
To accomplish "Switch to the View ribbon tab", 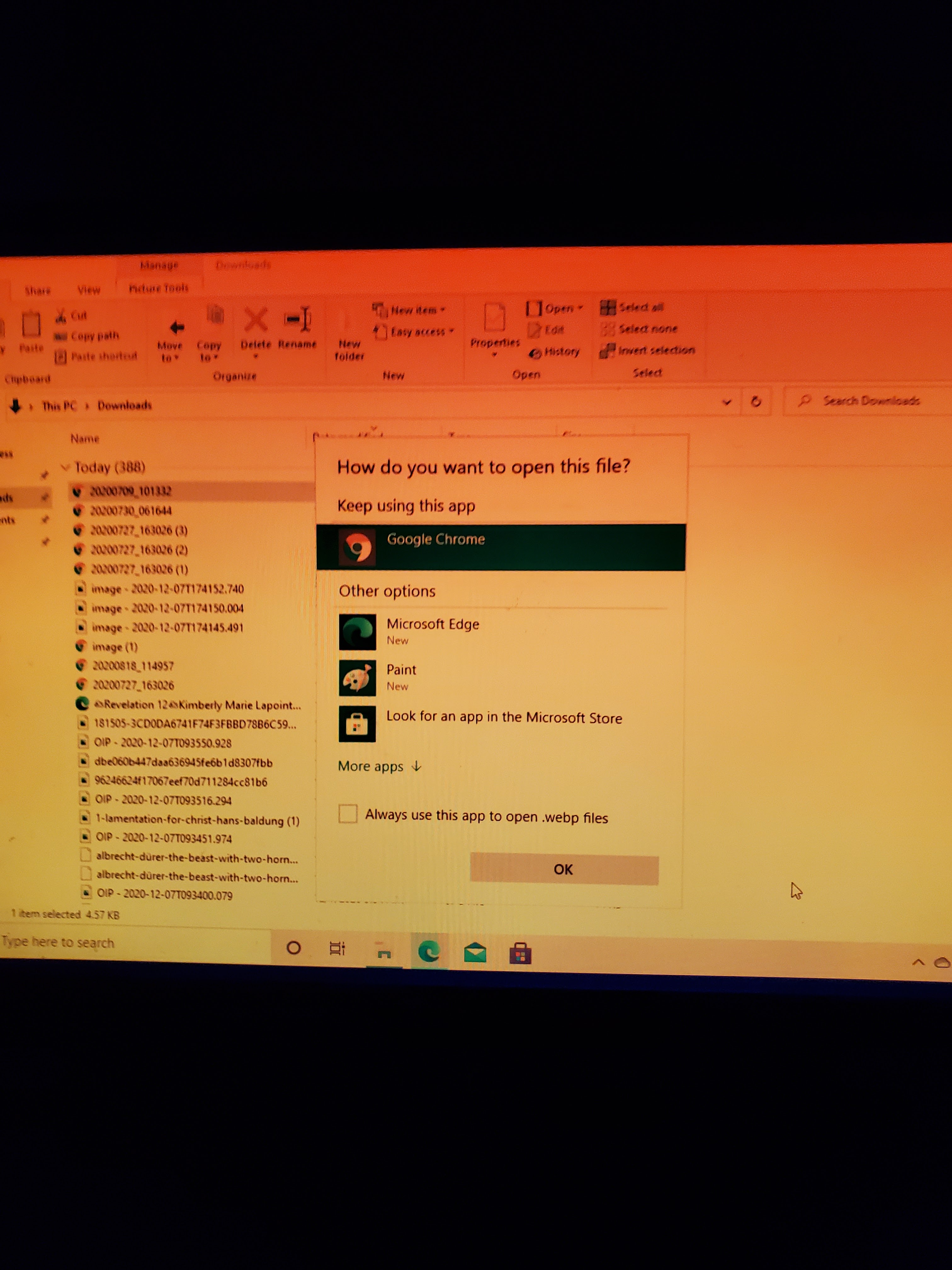I will [x=88, y=290].
